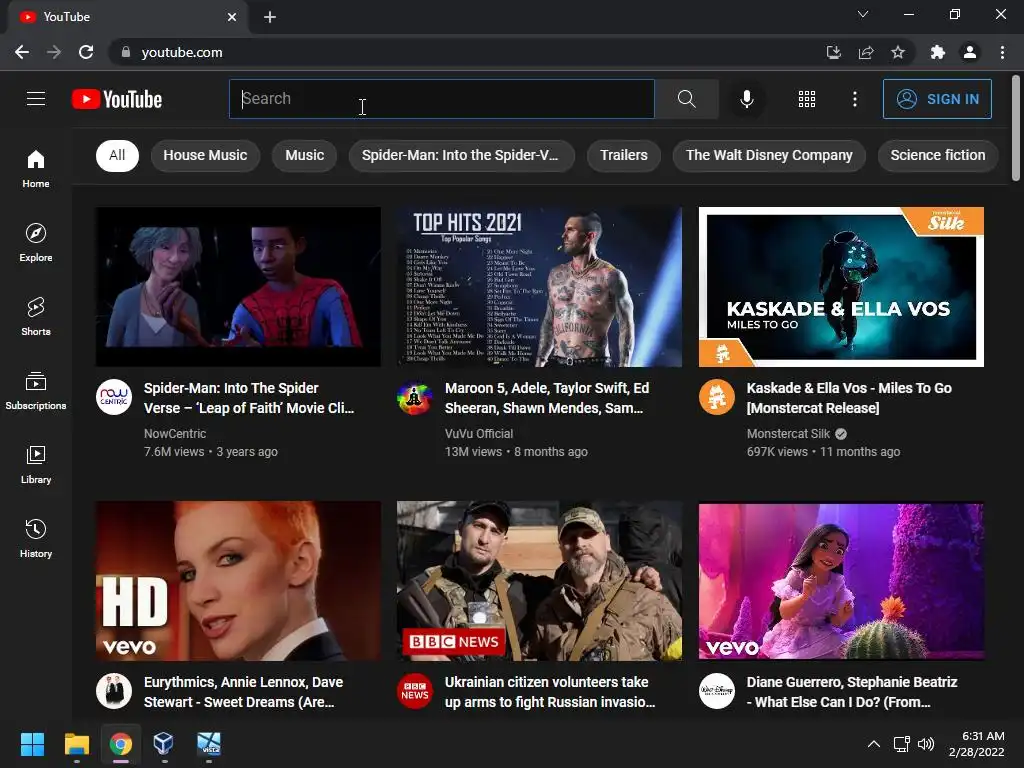Viewport: 1024px width, 768px height.
Task: Open Spider-Man 'Leap of Faith' video title
Action: 249,398
